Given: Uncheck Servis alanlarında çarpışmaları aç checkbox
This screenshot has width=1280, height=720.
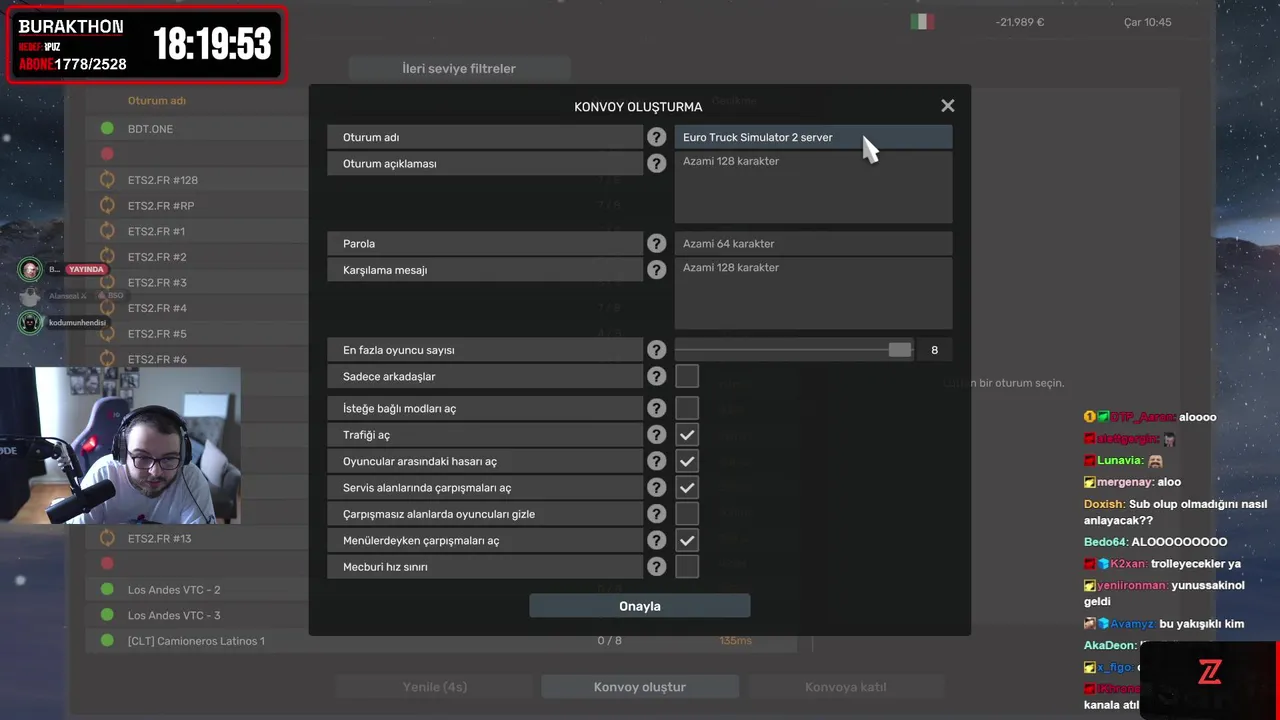Looking at the screenshot, I should [687, 487].
